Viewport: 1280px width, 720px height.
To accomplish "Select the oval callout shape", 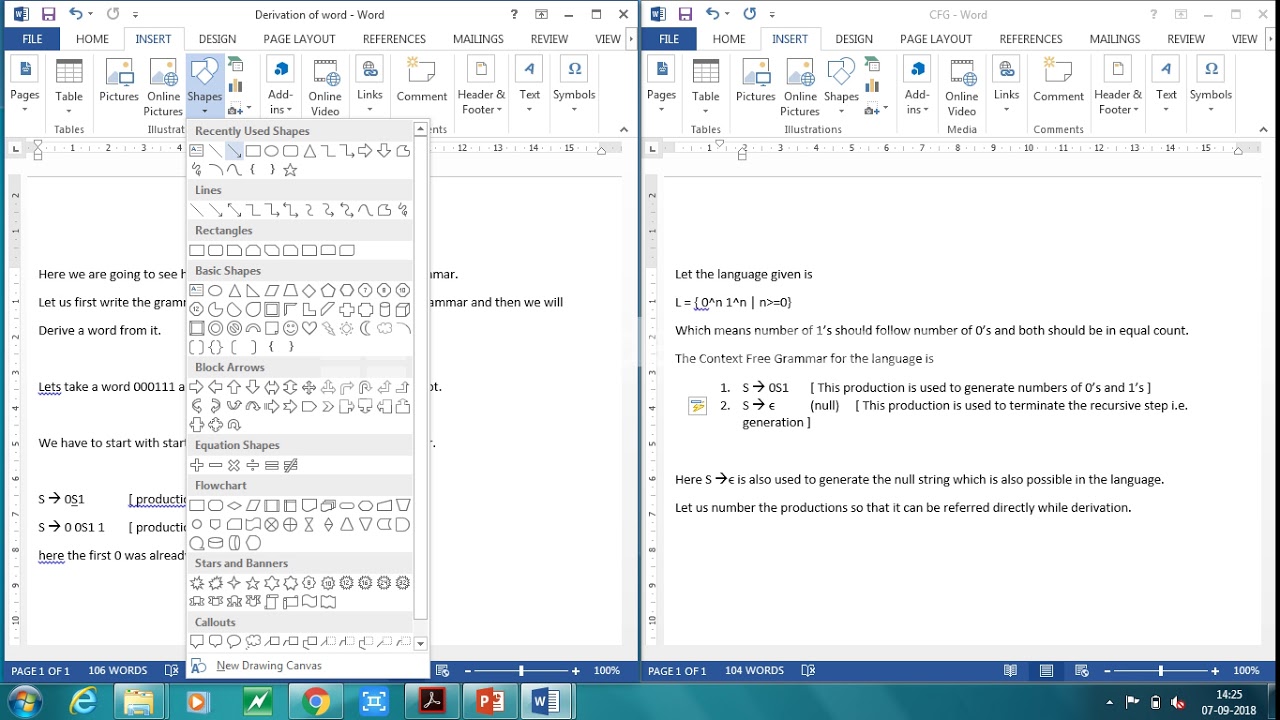I will click(234, 642).
